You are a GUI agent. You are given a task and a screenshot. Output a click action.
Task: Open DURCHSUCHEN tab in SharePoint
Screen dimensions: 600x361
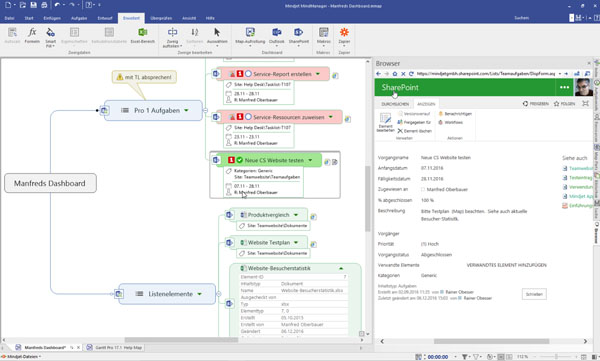(395, 104)
